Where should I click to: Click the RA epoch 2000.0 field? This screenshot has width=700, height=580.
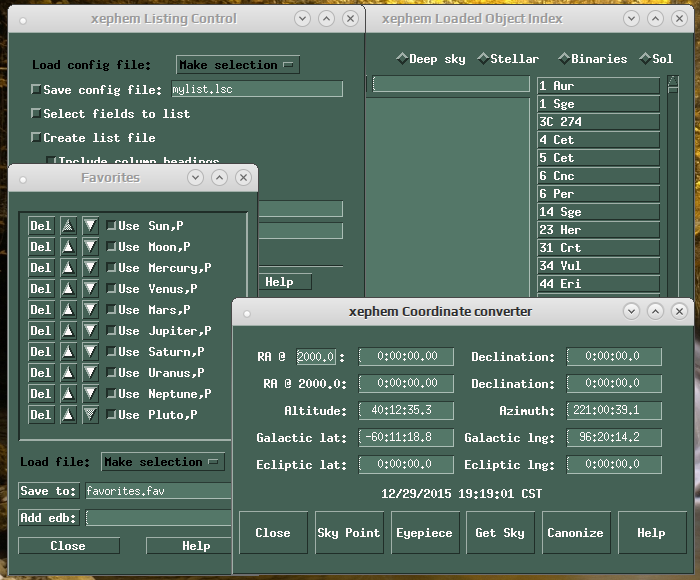[316, 356]
